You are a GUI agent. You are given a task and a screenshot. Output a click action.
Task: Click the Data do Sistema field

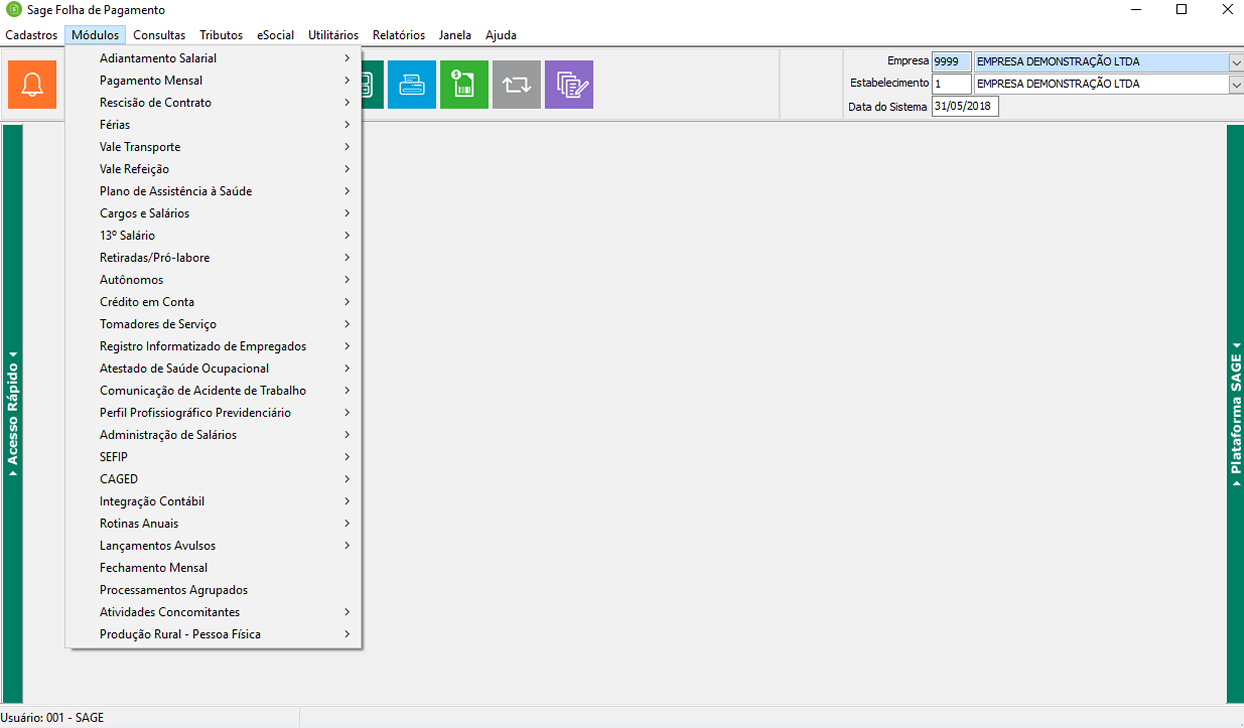pyautogui.click(x=964, y=106)
